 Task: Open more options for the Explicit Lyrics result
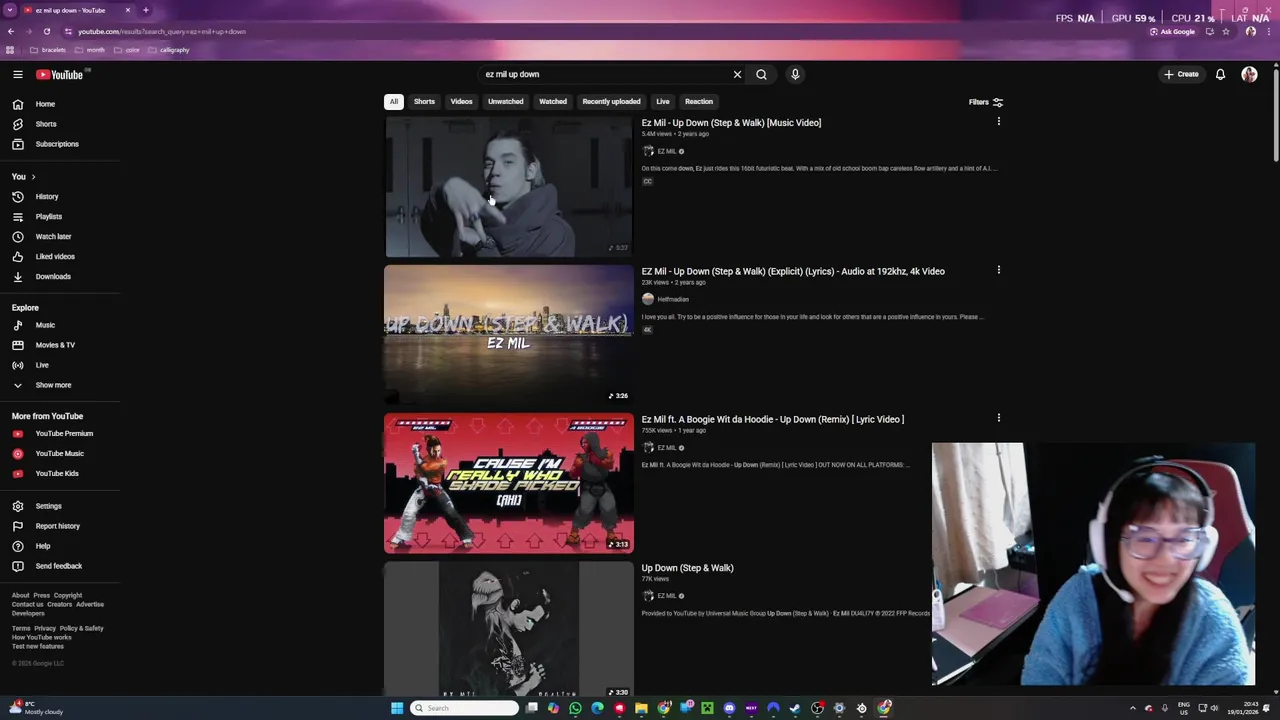(998, 270)
